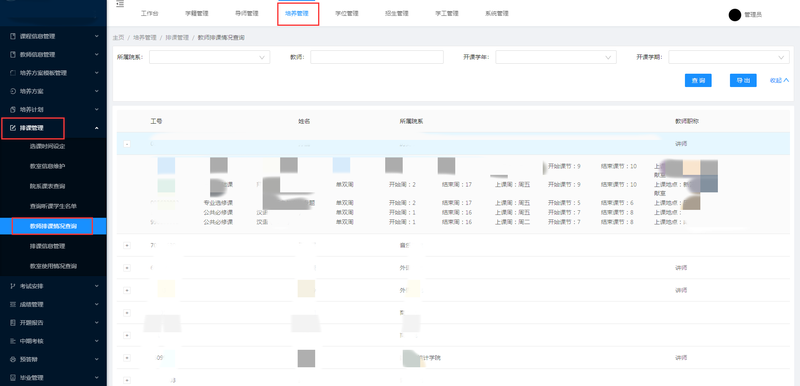Click the 开始课节：5 cell
This screenshot has width=800, height=386.
pos(565,203)
